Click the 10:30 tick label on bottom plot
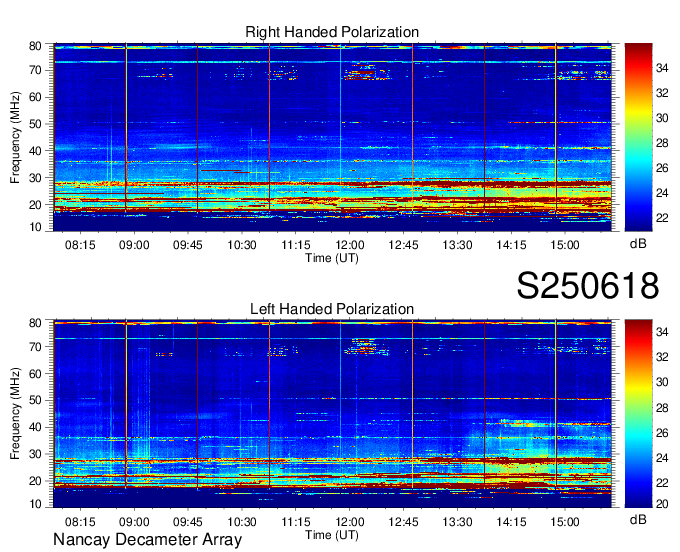Image resolution: width=680 pixels, height=552 pixels. [242, 522]
